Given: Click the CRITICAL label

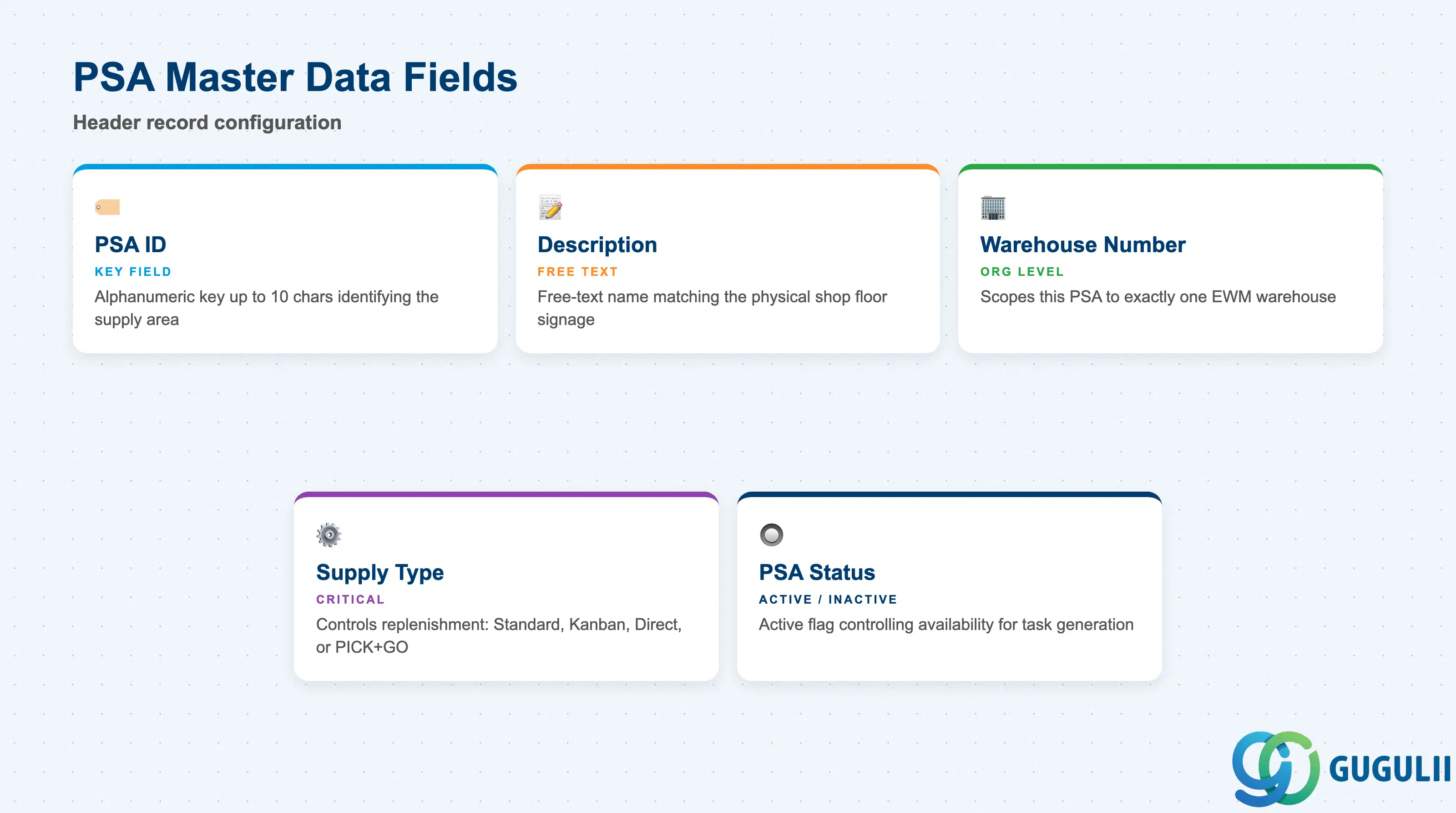Looking at the screenshot, I should click(x=350, y=600).
